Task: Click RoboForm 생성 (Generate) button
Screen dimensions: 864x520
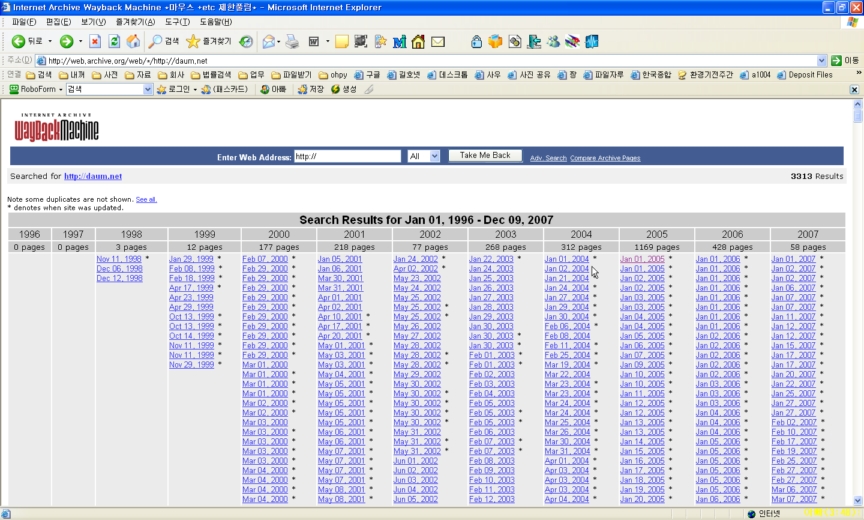Action: tap(344, 89)
